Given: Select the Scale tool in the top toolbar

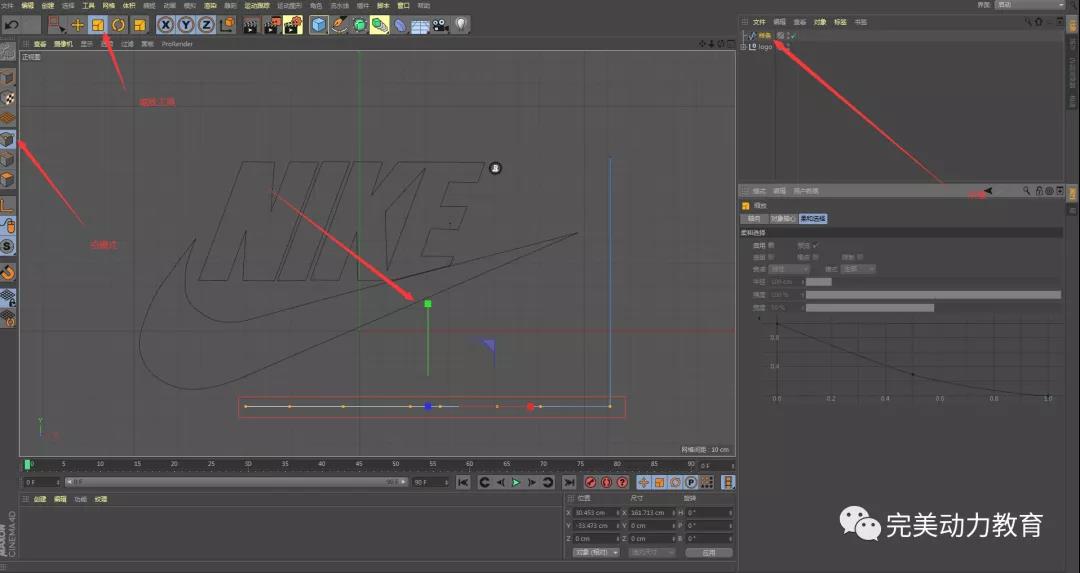Looking at the screenshot, I should pyautogui.click(x=98, y=24).
